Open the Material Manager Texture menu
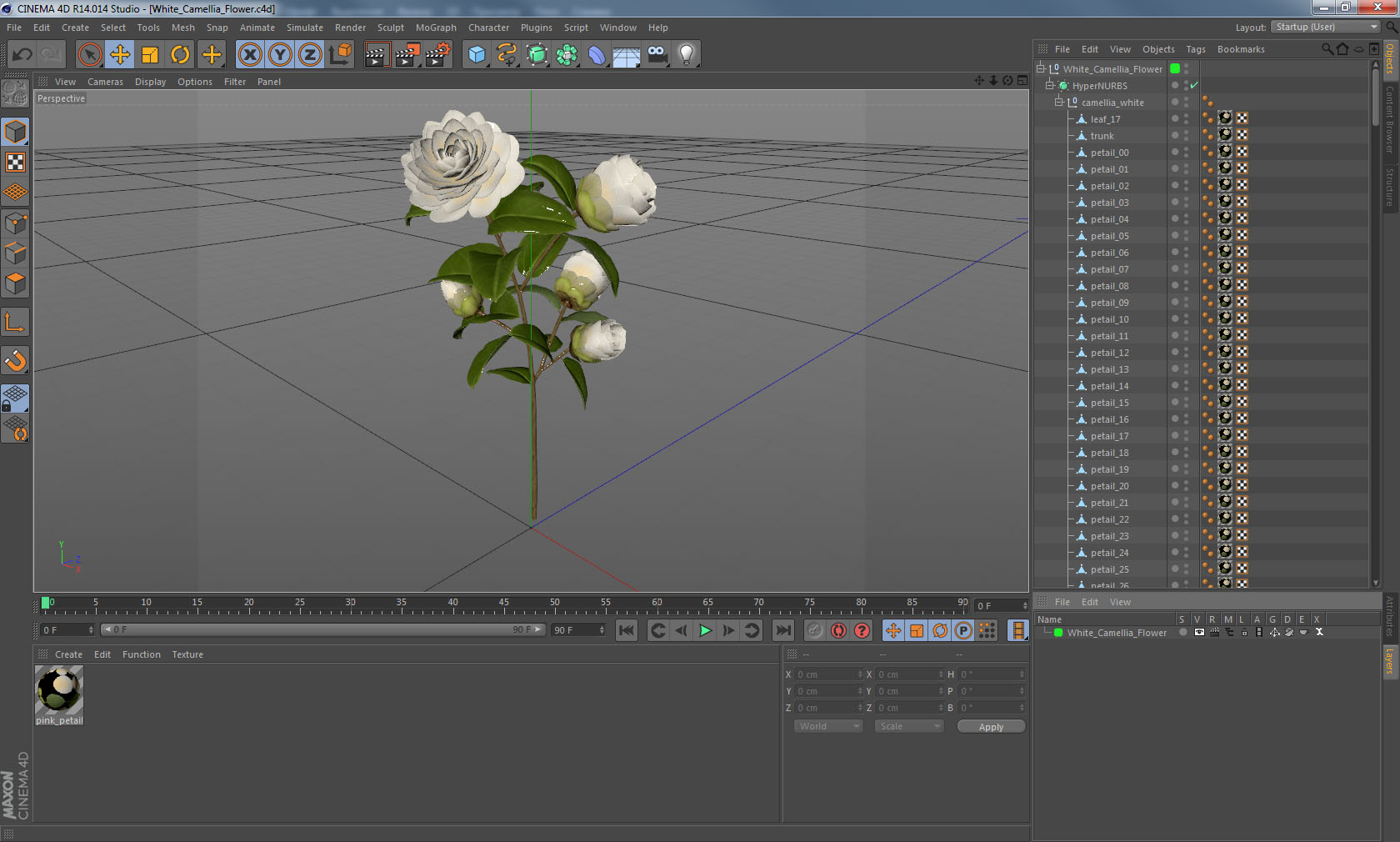 (x=187, y=654)
